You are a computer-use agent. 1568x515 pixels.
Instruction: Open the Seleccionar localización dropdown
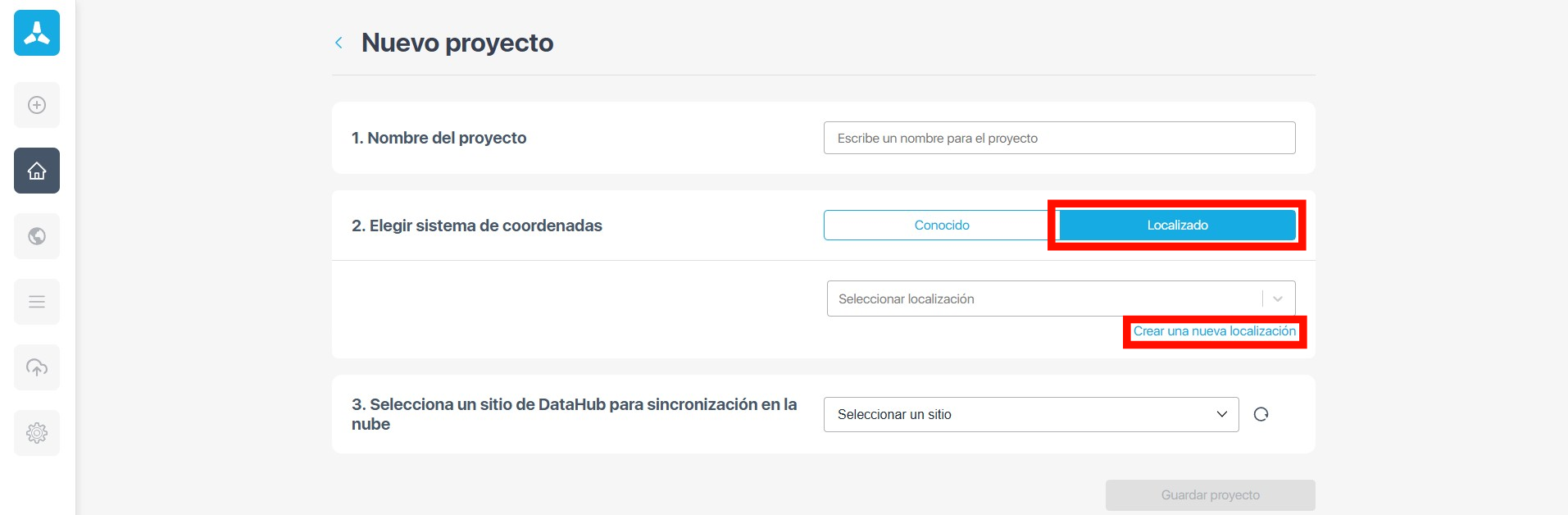[1041, 299]
